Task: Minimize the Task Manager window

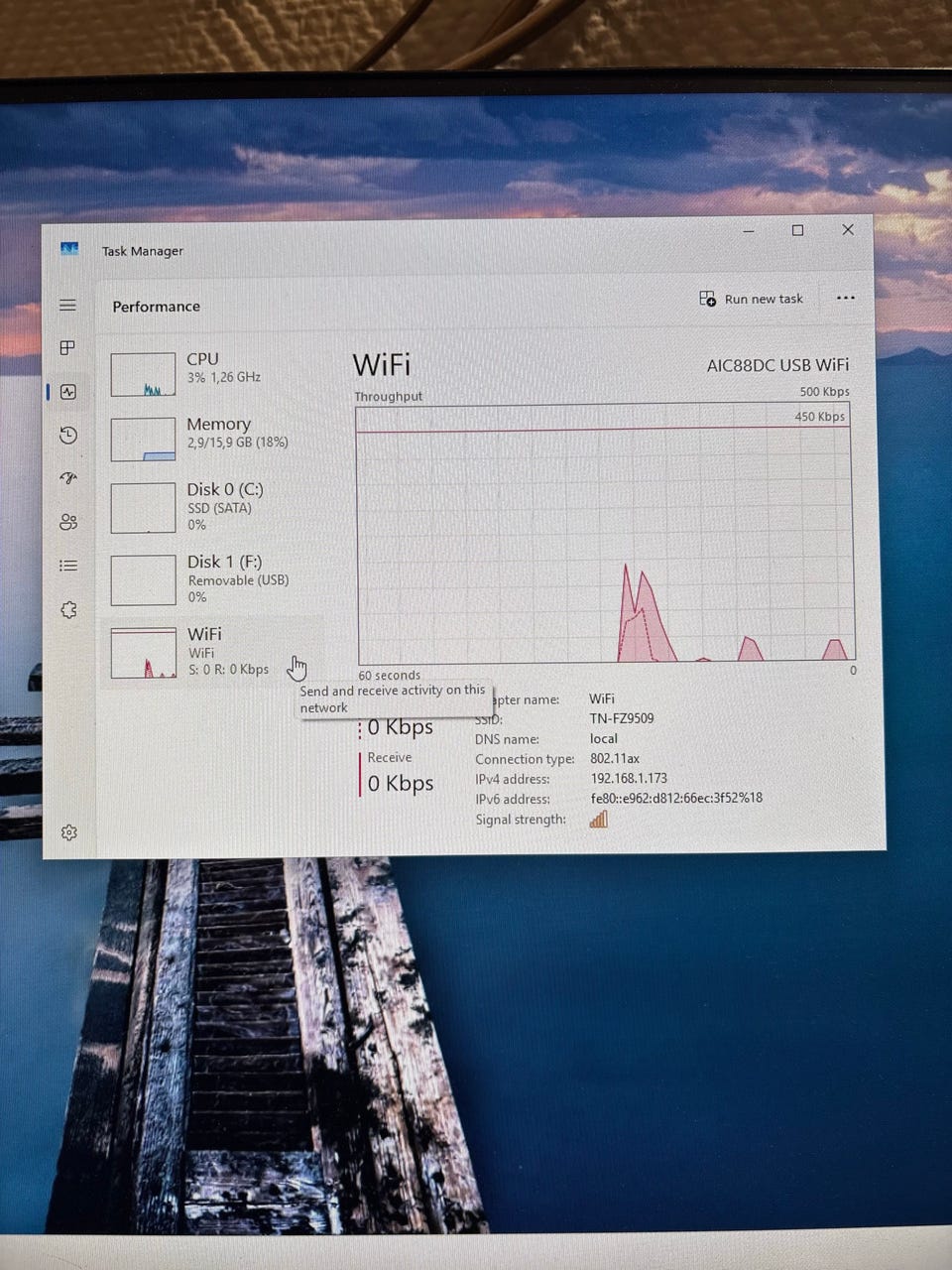Action: click(x=749, y=230)
